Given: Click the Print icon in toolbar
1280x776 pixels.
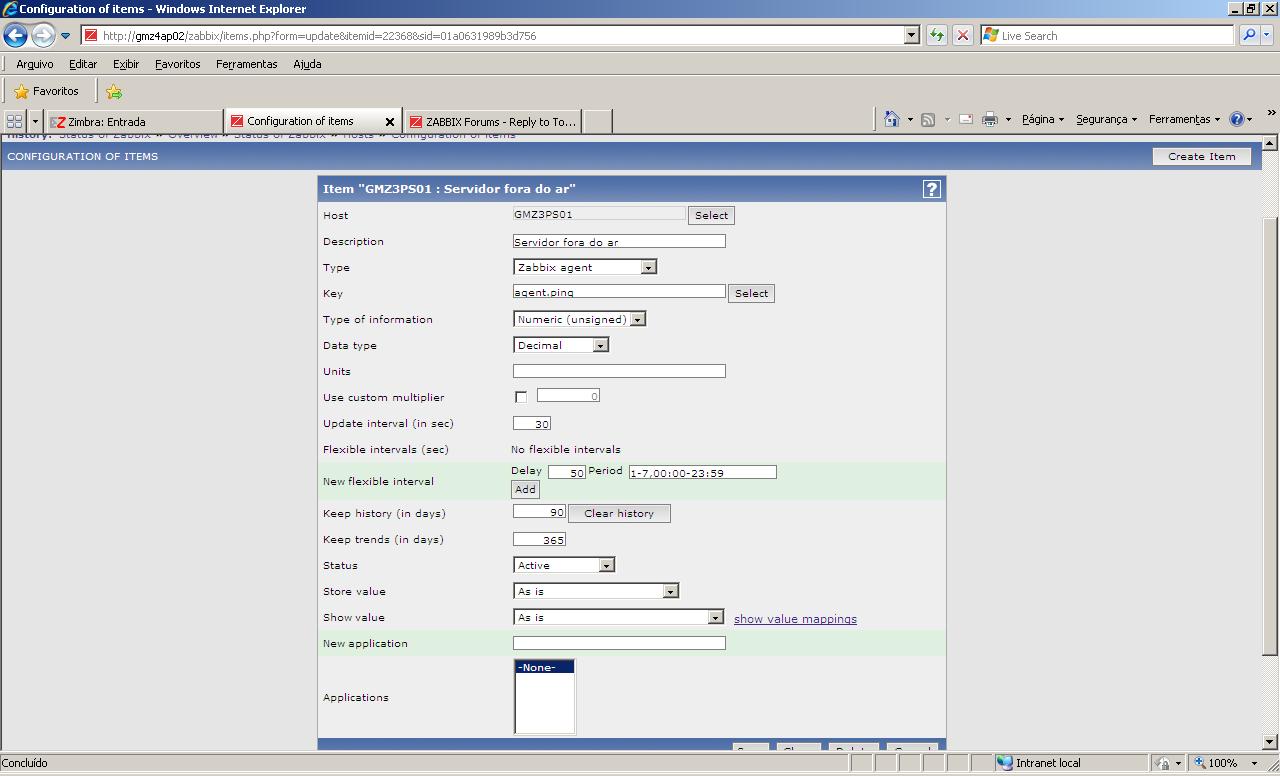Looking at the screenshot, I should [989, 120].
